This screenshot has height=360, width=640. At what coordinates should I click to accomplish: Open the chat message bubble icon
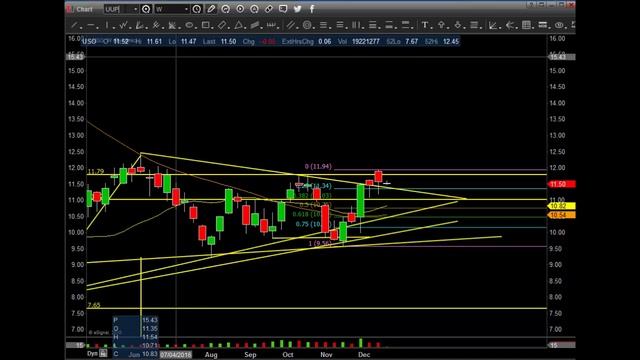pos(283,9)
